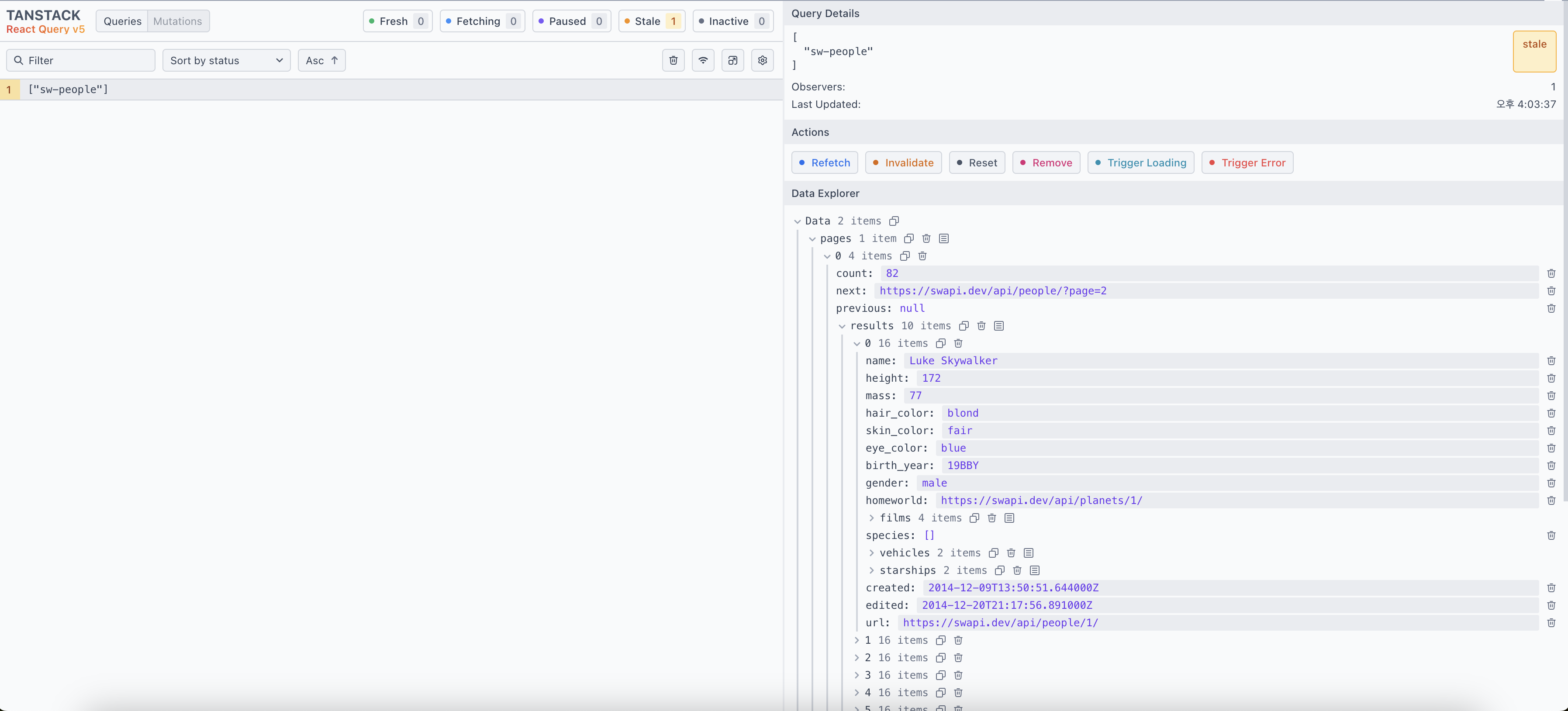The image size is (1568, 711).
Task: Click the bulk edit icon next to pages
Action: pos(944,238)
